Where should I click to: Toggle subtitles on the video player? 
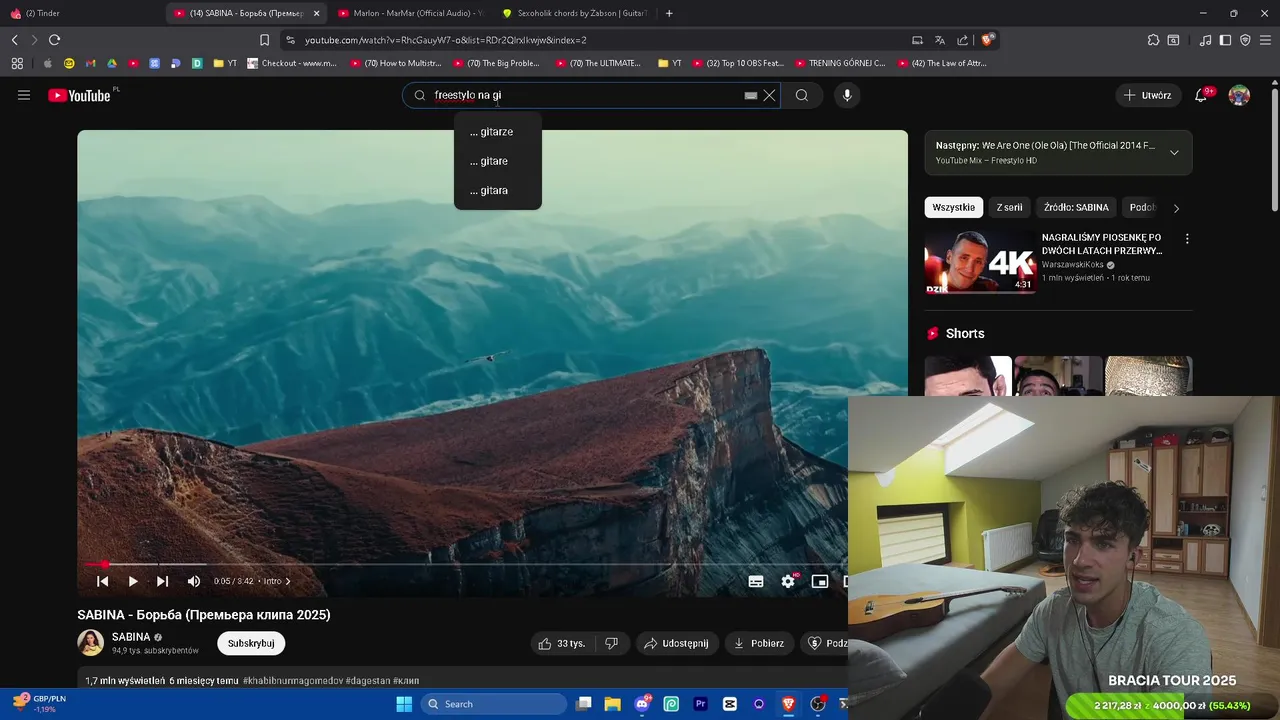756,581
